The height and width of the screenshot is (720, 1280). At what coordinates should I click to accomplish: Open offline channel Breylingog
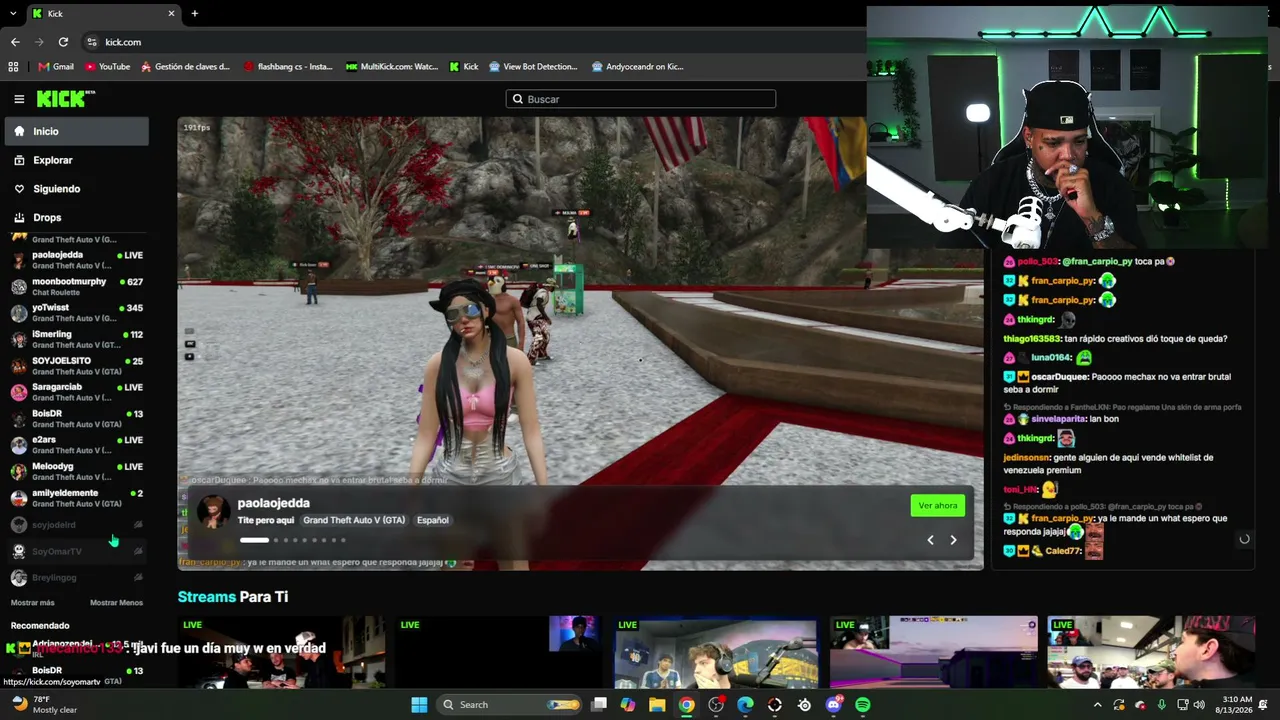pyautogui.click(x=77, y=578)
